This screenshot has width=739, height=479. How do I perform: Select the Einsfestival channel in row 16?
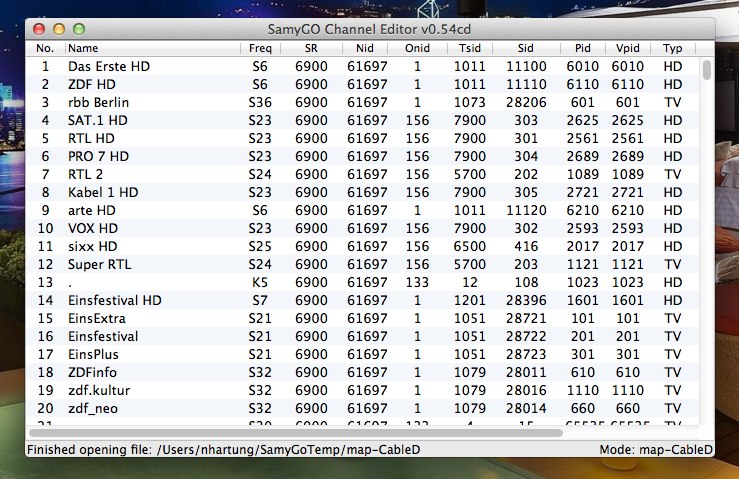[x=103, y=336]
